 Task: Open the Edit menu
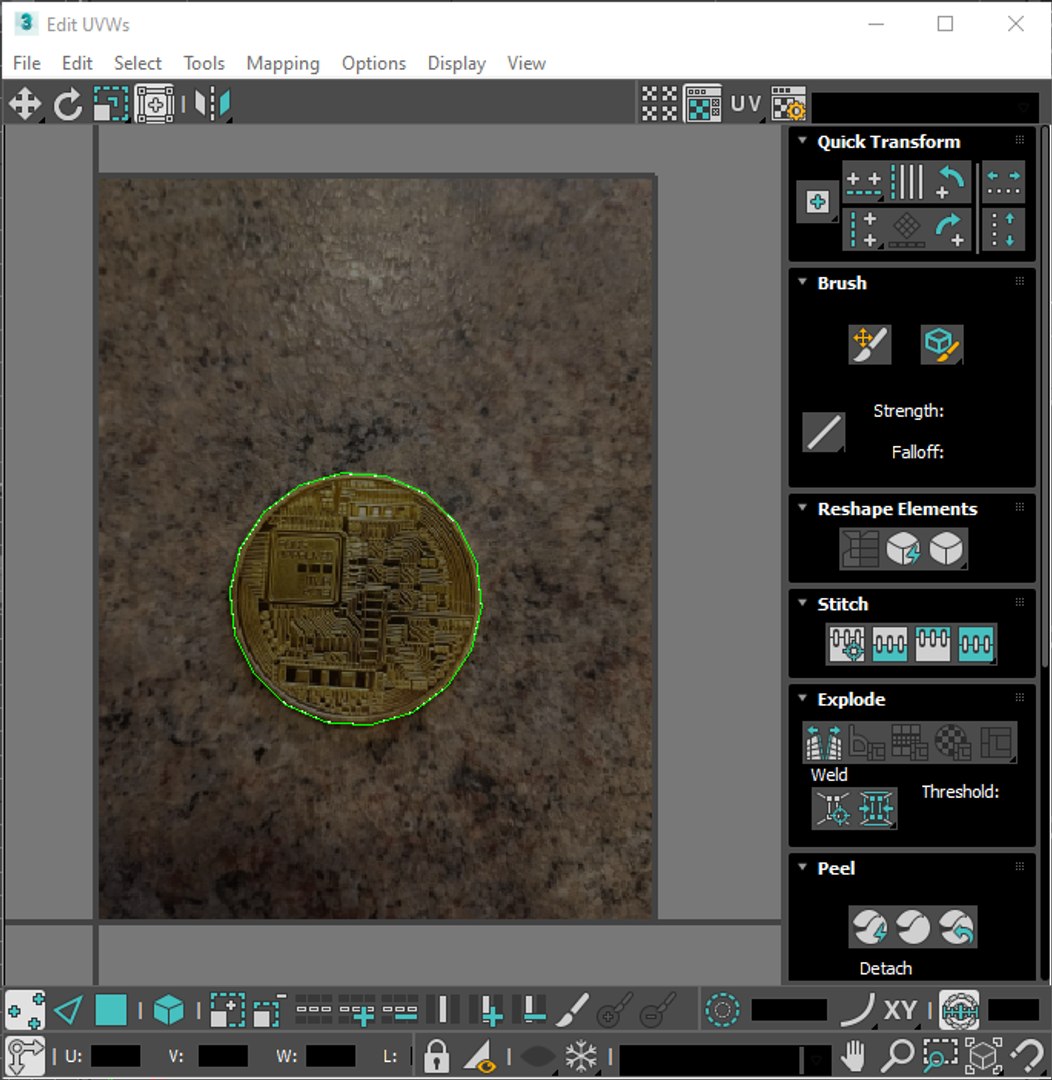(77, 63)
